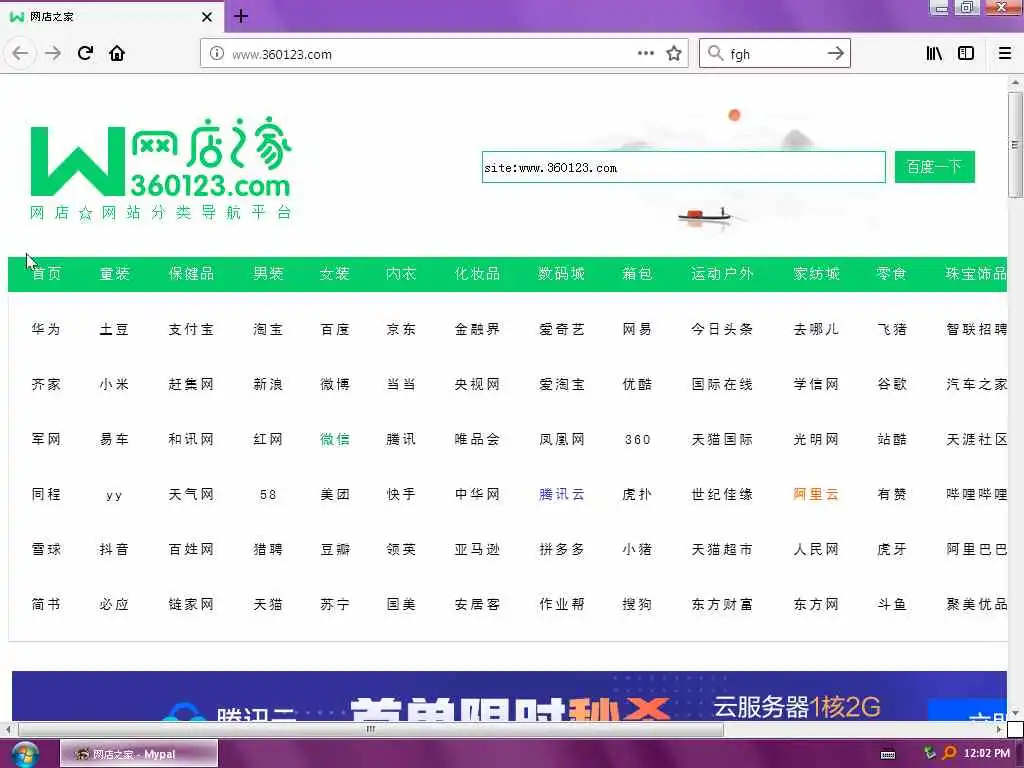Viewport: 1024px width, 768px height.
Task: Visit the 淘宝 link
Action: click(x=268, y=329)
